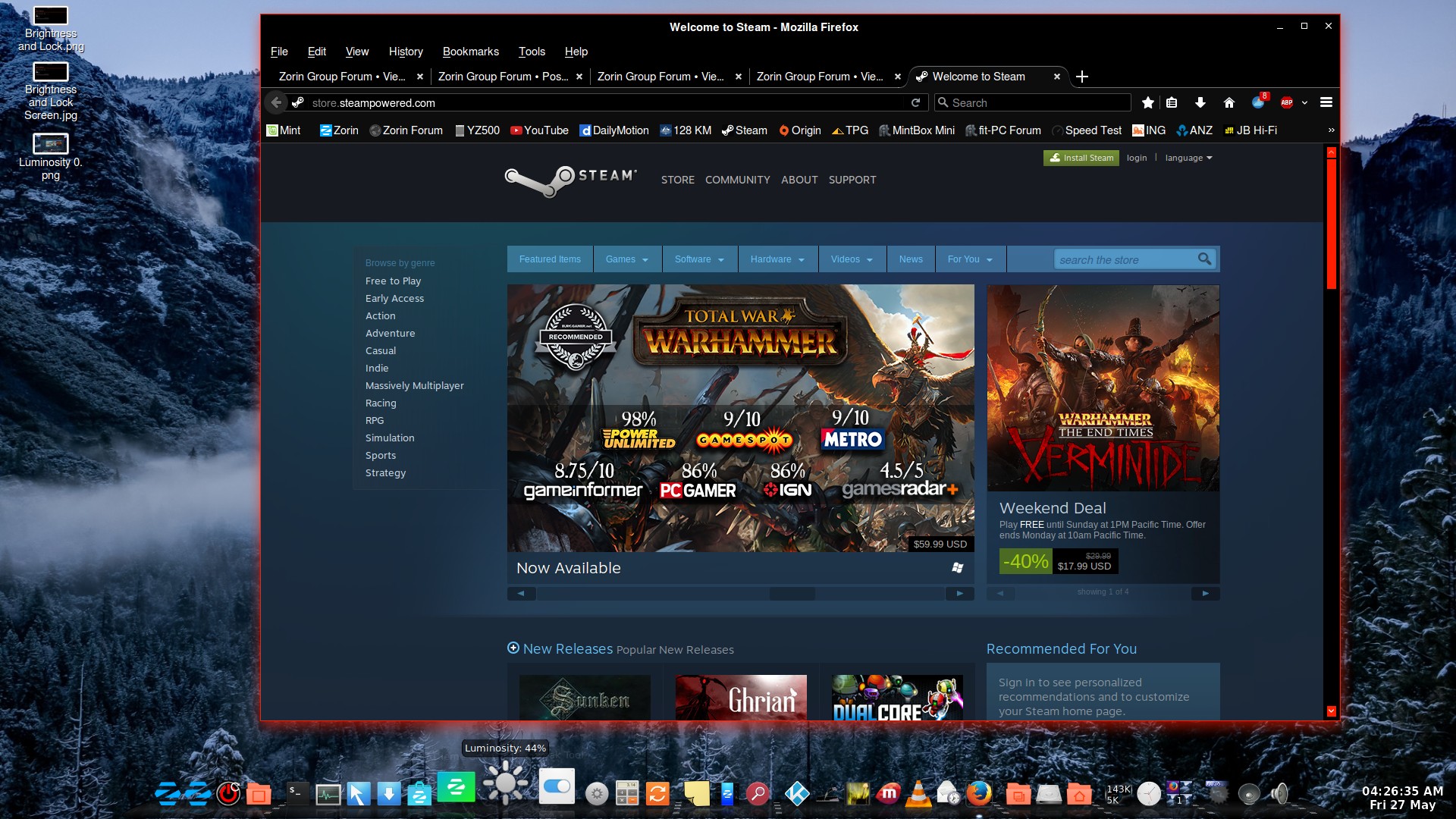This screenshot has width=1456, height=819.
Task: Open the Bookmarks menu
Action: pyautogui.click(x=470, y=52)
